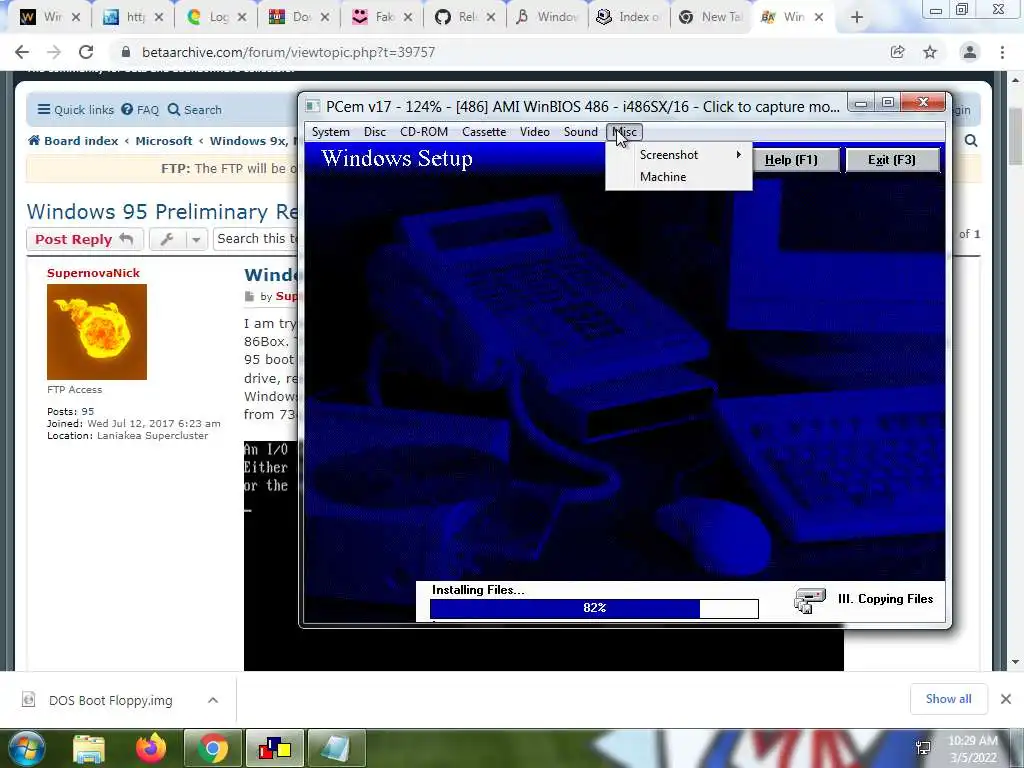Click the network tray icon

point(923,749)
